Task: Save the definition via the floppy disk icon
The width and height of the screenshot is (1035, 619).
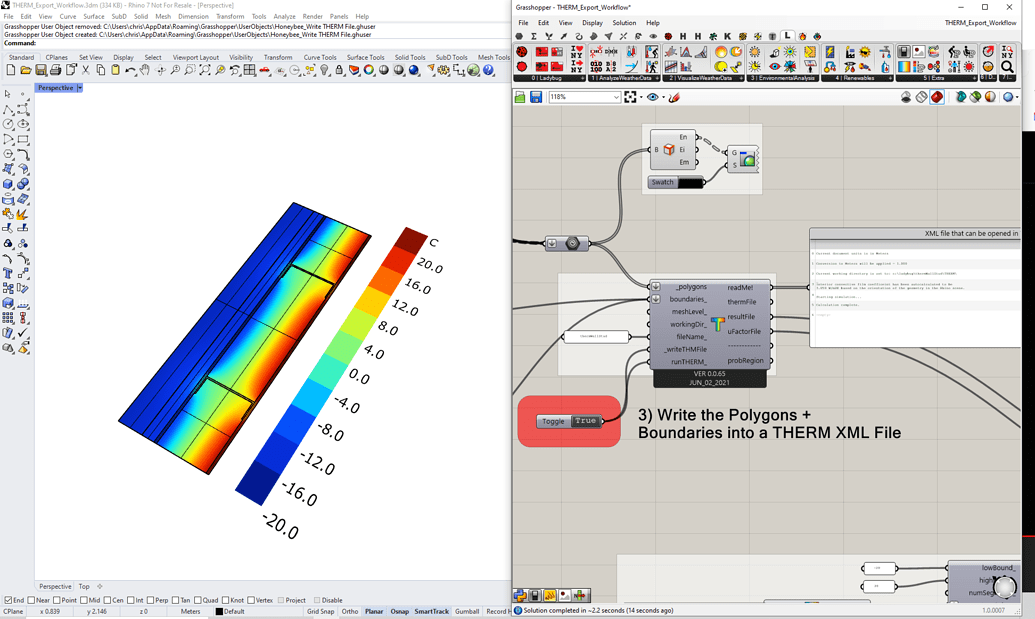Action: pos(537,97)
